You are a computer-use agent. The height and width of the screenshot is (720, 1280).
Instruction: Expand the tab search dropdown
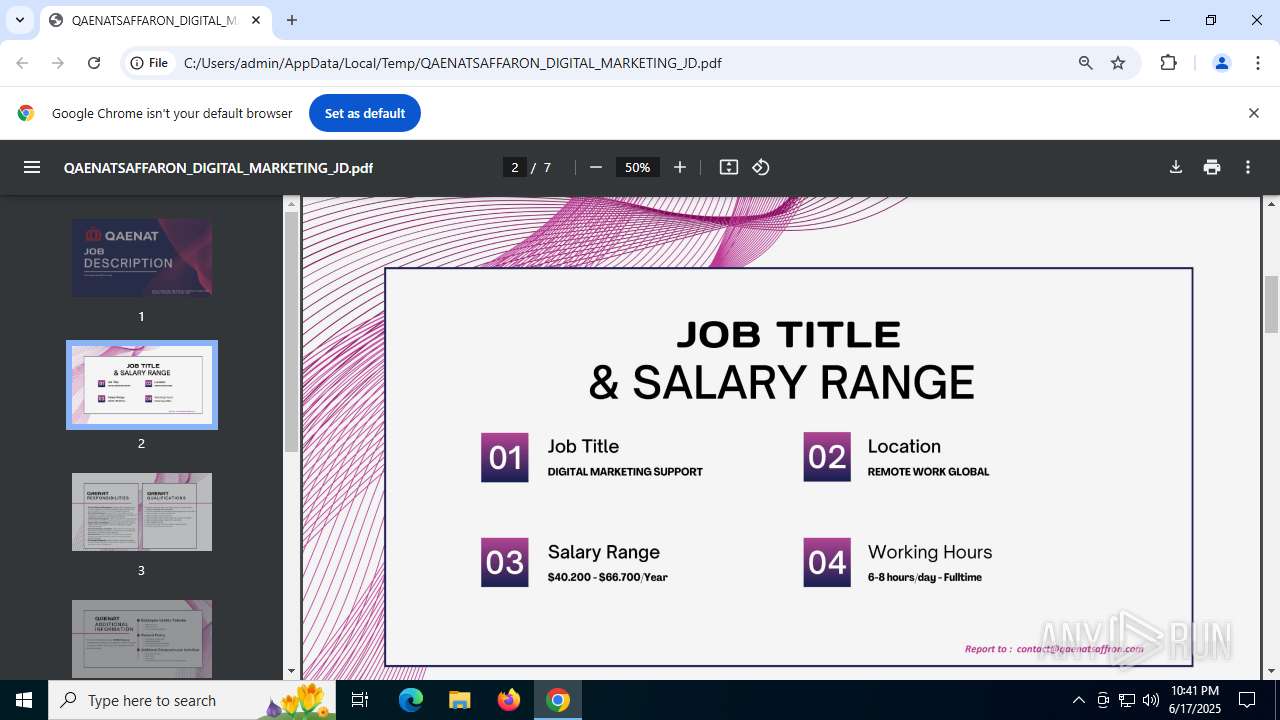(x=20, y=20)
